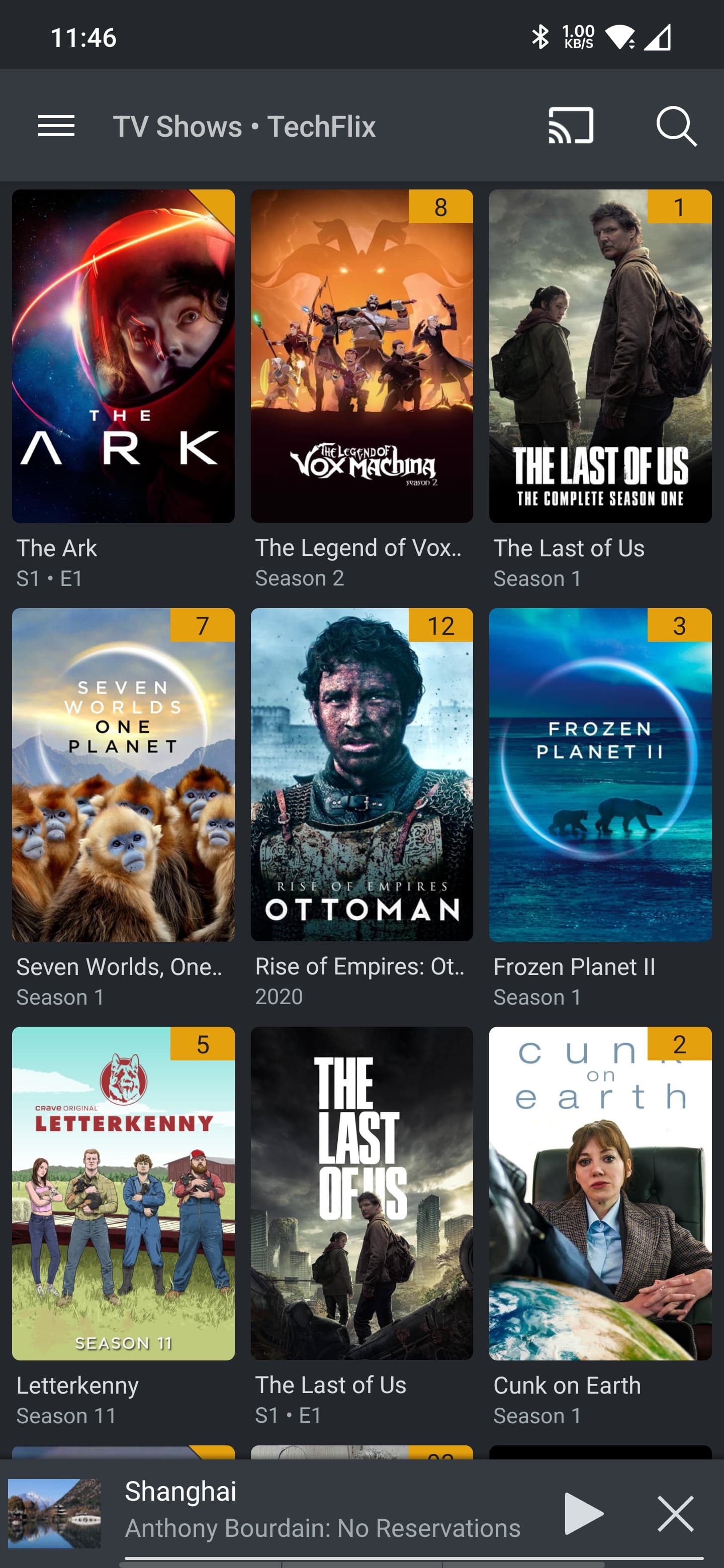Select The Legend of Vox Machina poster
This screenshot has height=1568, width=724.
361,356
